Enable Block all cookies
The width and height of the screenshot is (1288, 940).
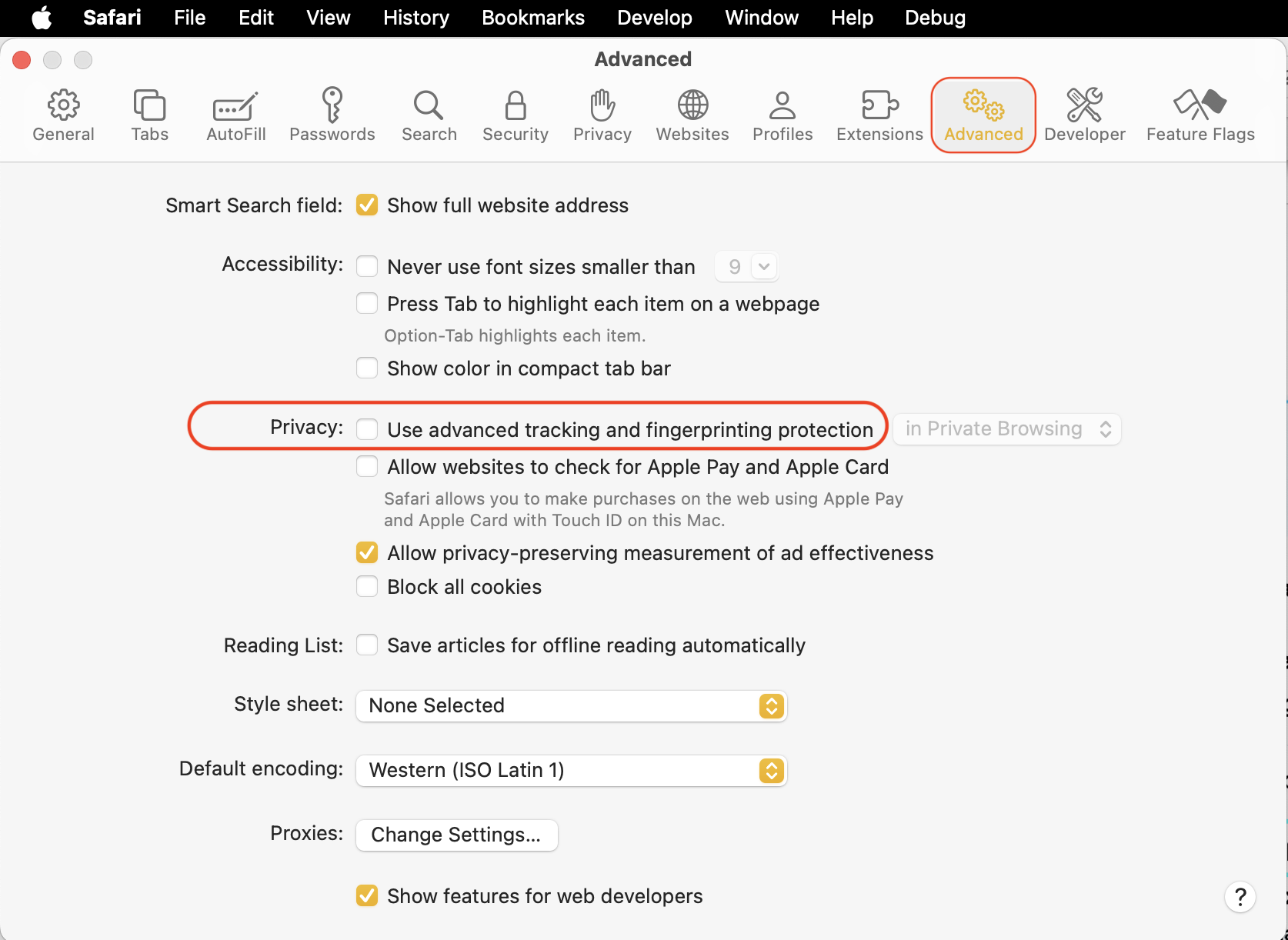(367, 587)
